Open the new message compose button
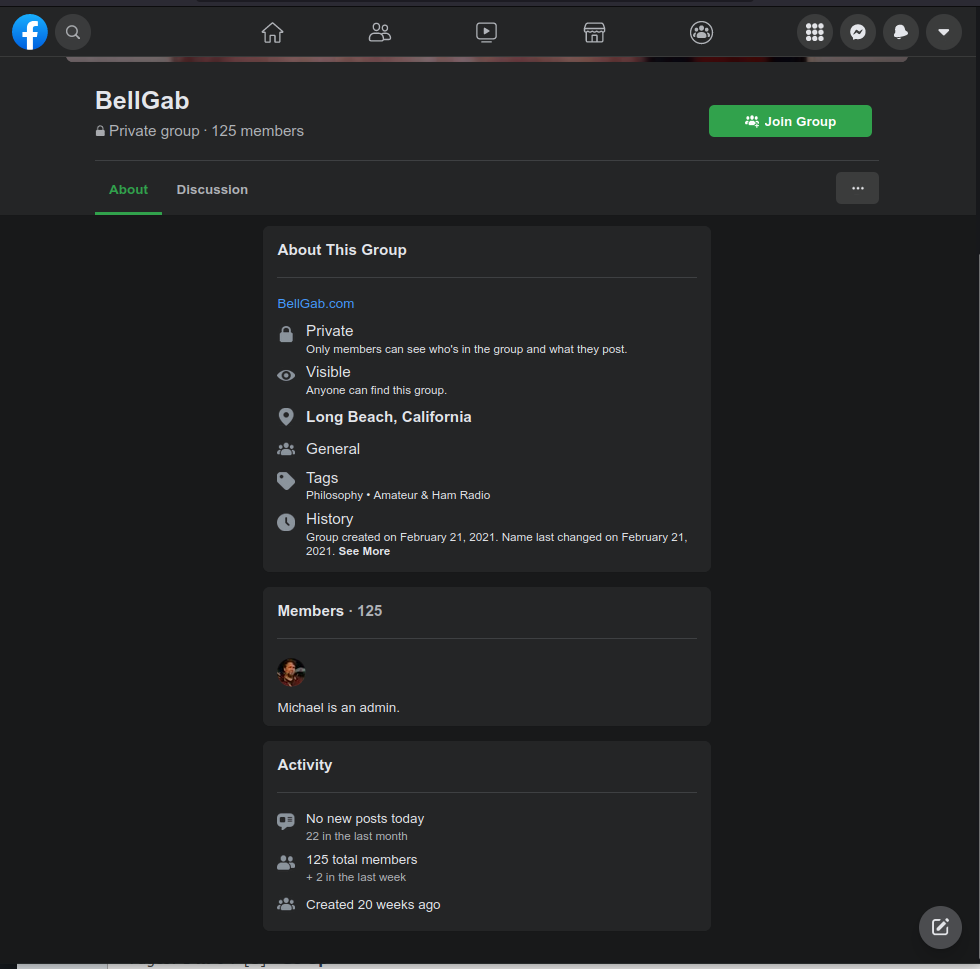This screenshot has height=969, width=980. click(940, 927)
